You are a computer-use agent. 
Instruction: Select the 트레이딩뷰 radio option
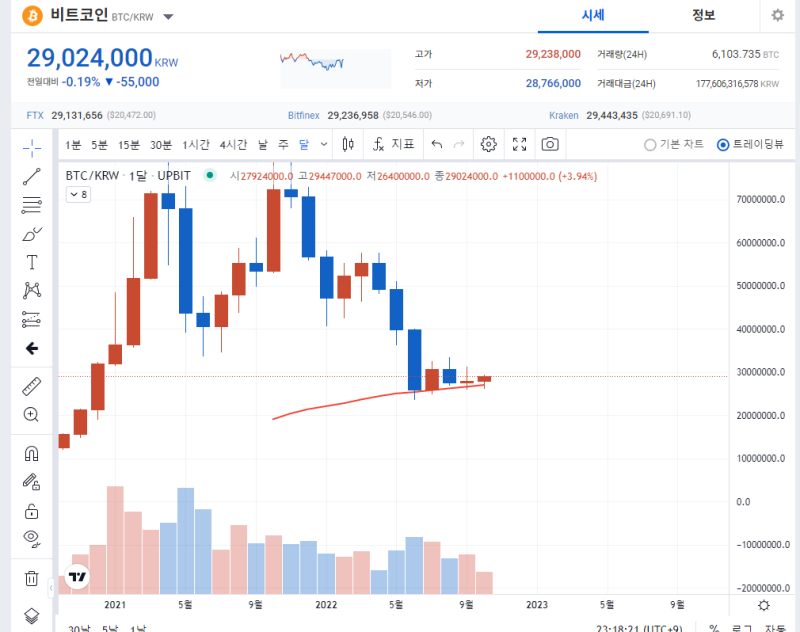(750, 144)
